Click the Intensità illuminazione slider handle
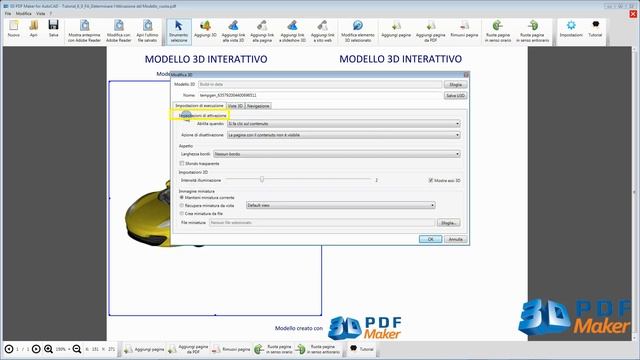 click(262, 179)
